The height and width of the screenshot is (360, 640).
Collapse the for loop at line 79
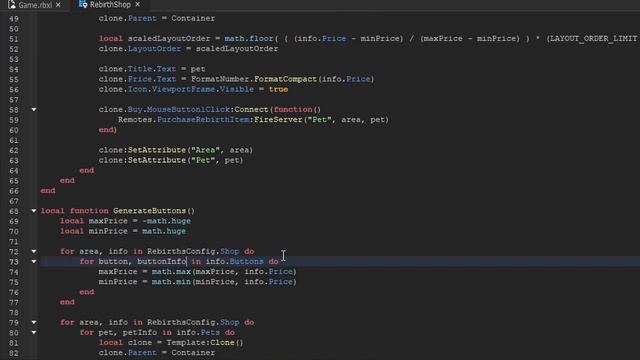(x=34, y=322)
